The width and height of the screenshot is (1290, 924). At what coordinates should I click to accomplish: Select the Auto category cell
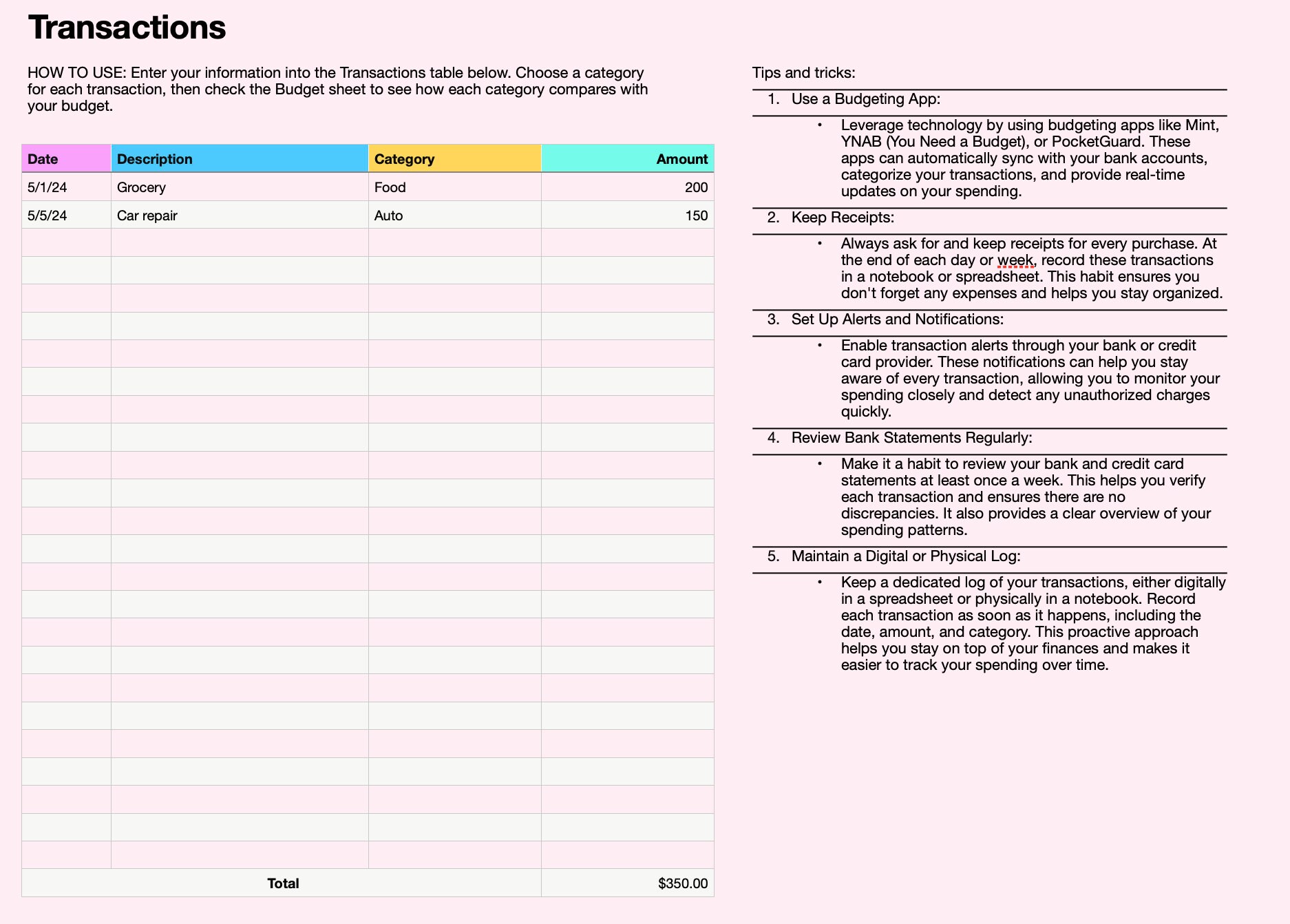click(388, 215)
